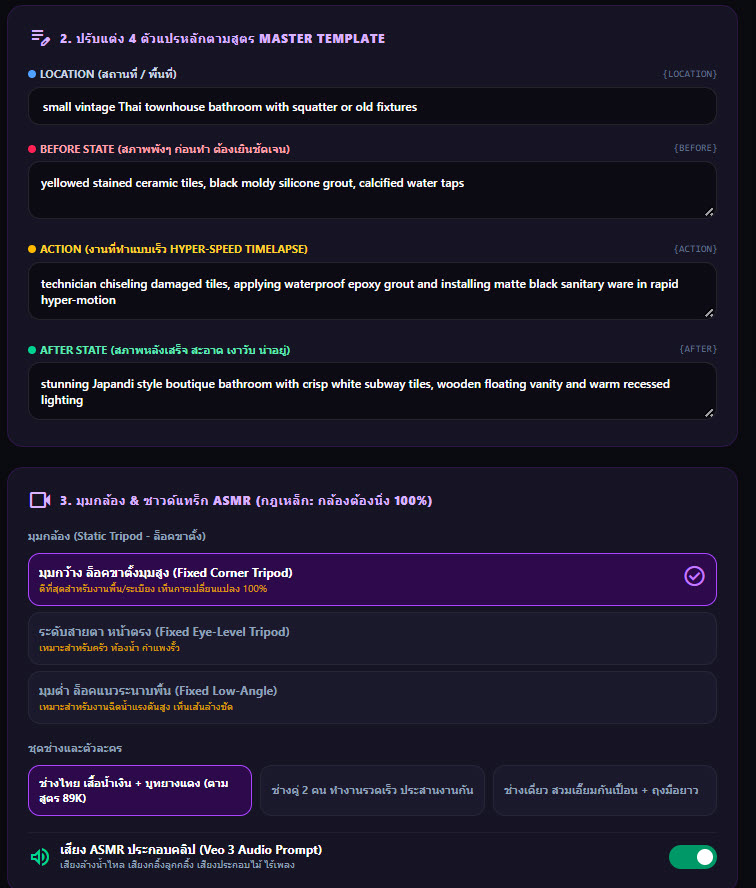The image size is (756, 888).
Task: Select the solo technician with apron and gloves
Action: pos(605,791)
